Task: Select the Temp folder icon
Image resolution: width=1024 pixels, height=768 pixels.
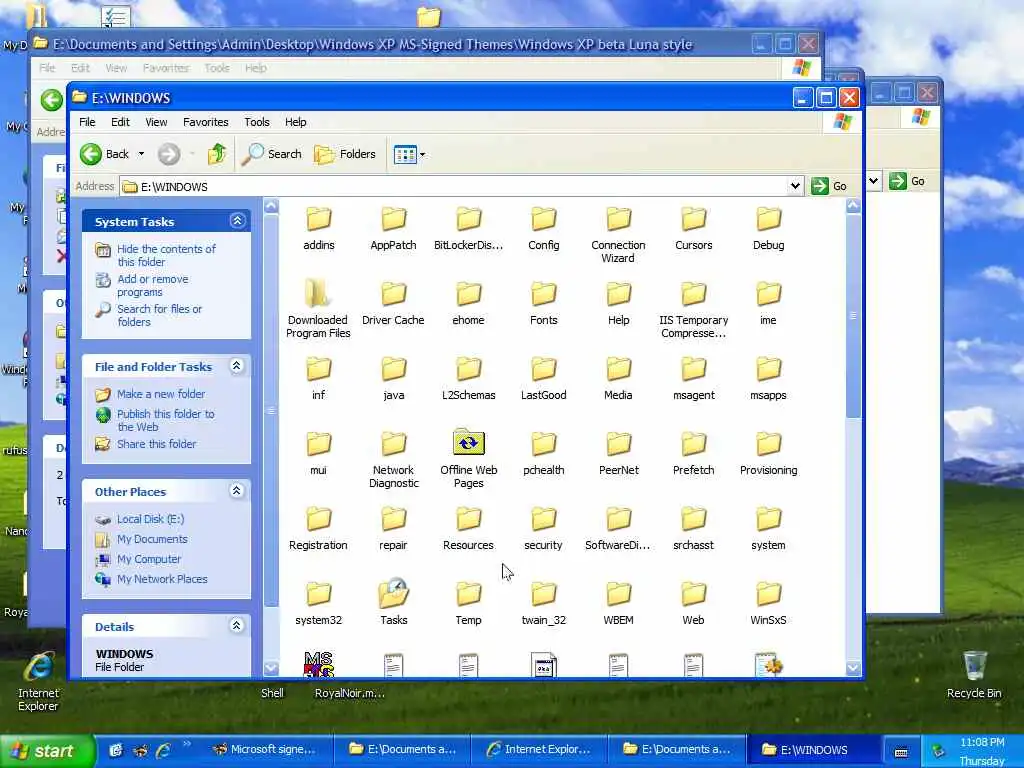Action: [468, 595]
